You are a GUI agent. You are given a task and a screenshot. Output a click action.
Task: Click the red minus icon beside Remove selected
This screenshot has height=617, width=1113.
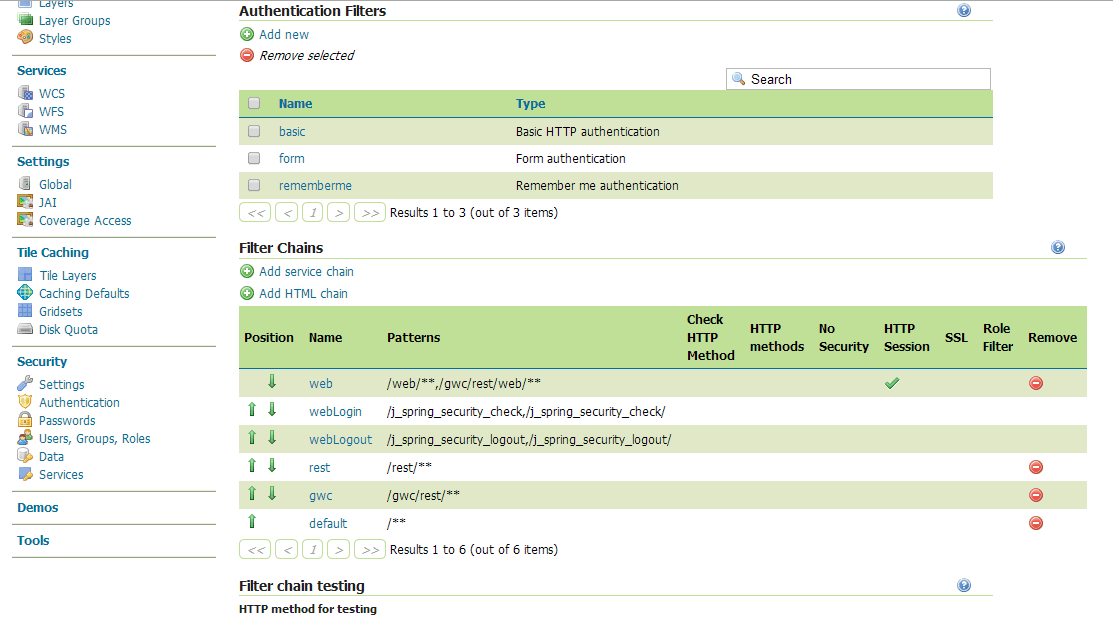click(247, 55)
